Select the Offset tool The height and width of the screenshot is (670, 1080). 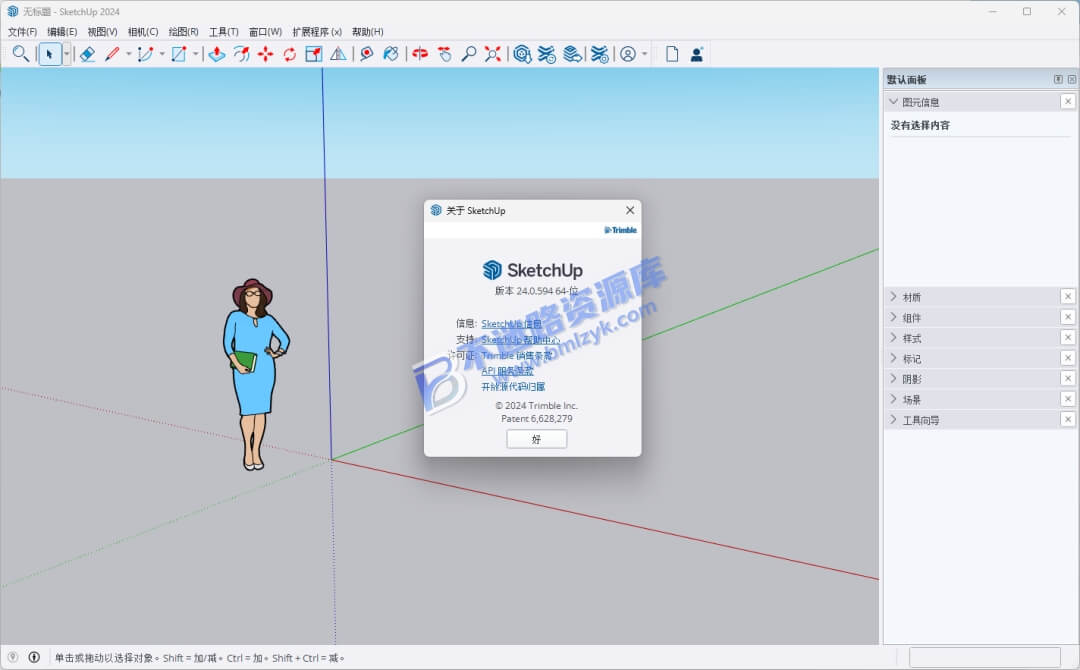pyautogui.click(x=241, y=54)
